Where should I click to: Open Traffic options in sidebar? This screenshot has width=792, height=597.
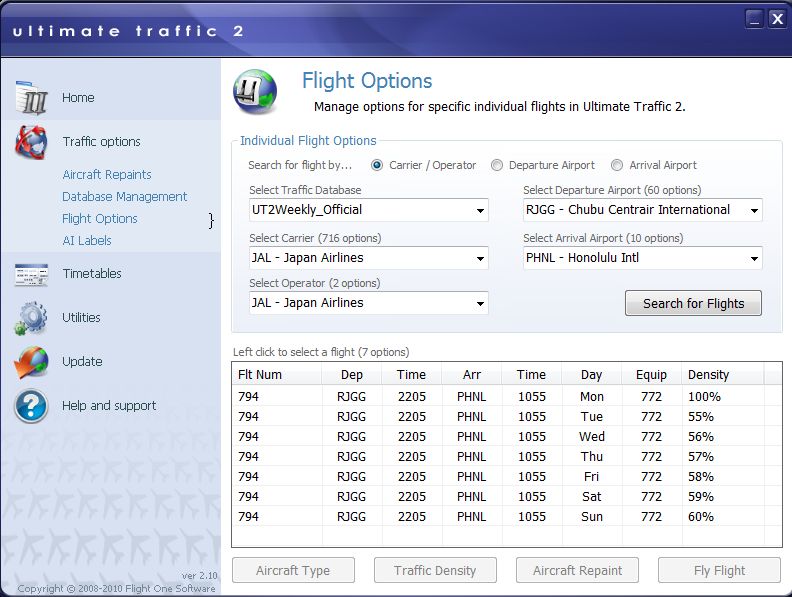click(x=102, y=141)
